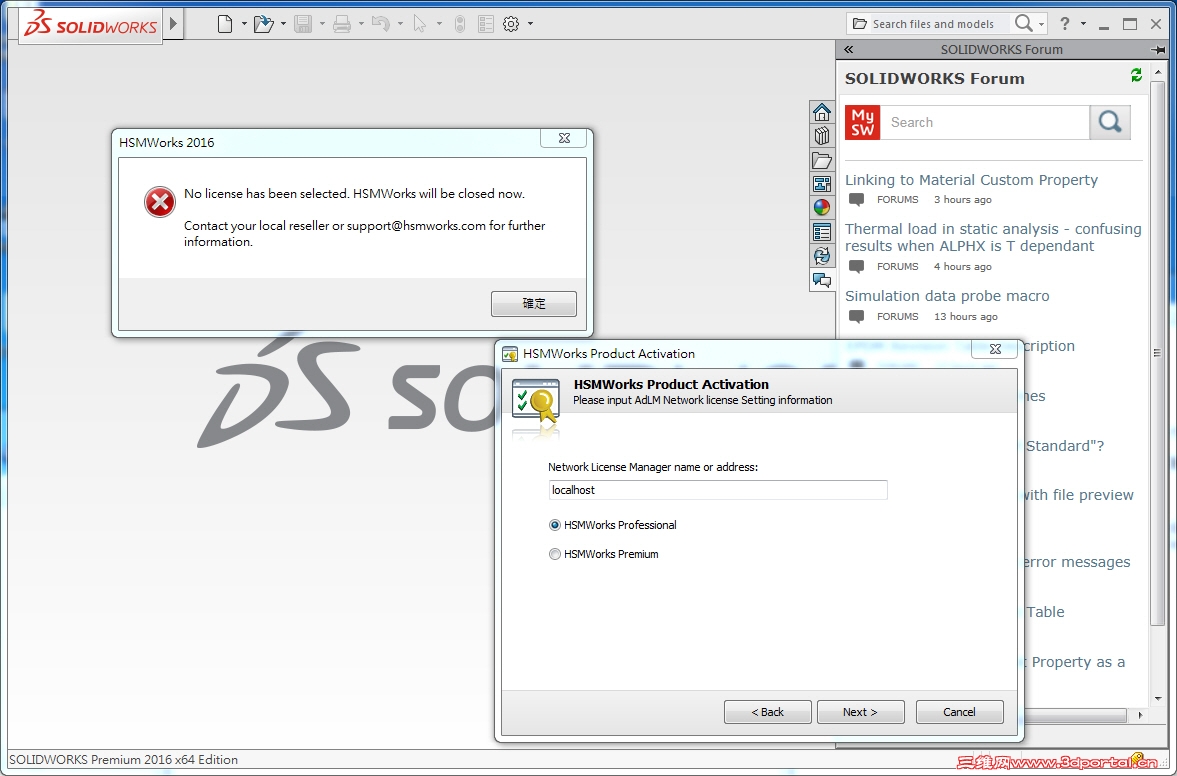Refresh the SOLIDWORKS Forum with green arrows
Image resolution: width=1177 pixels, height=776 pixels.
[1136, 75]
